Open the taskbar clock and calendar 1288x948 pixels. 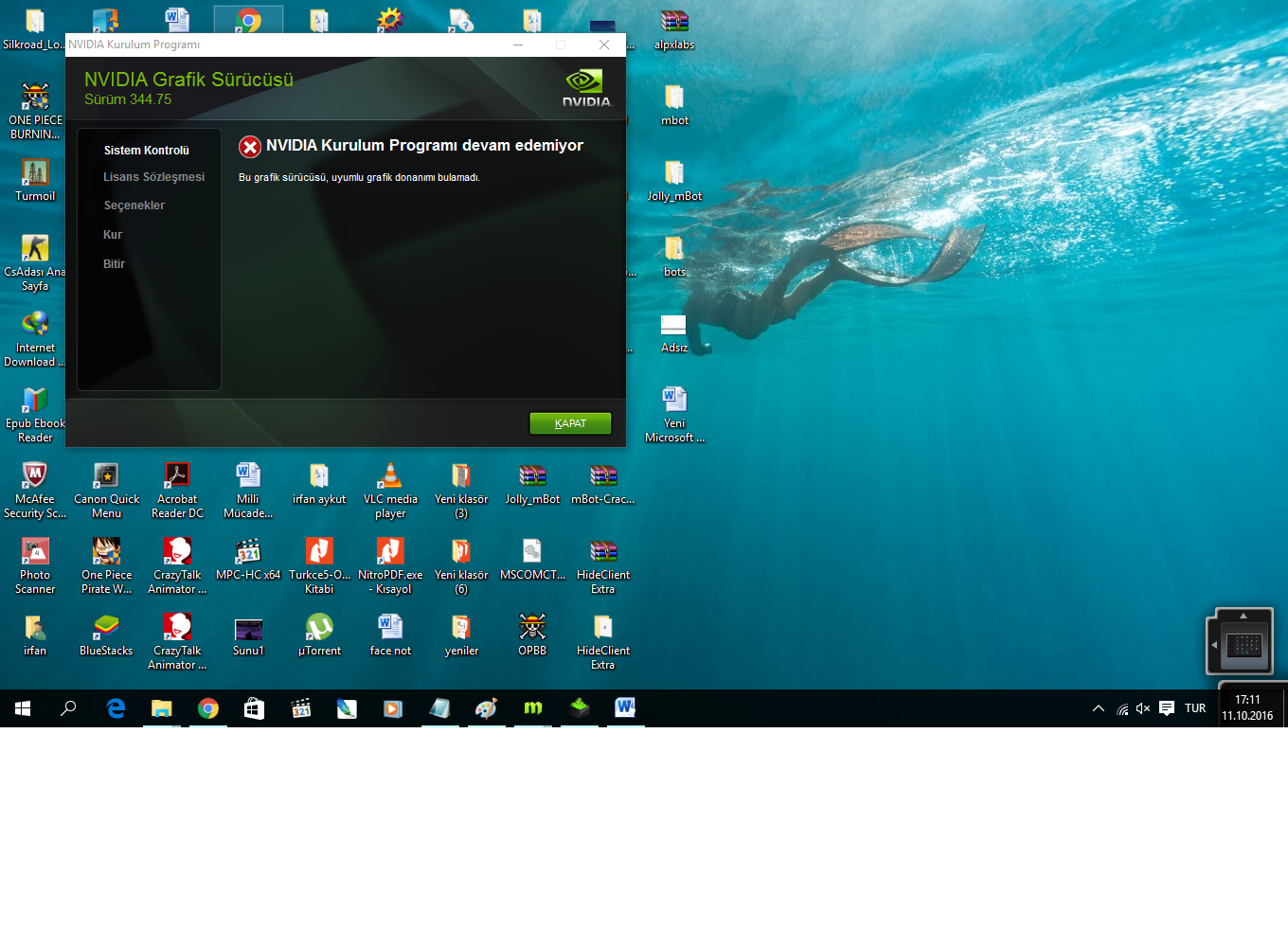(1247, 708)
